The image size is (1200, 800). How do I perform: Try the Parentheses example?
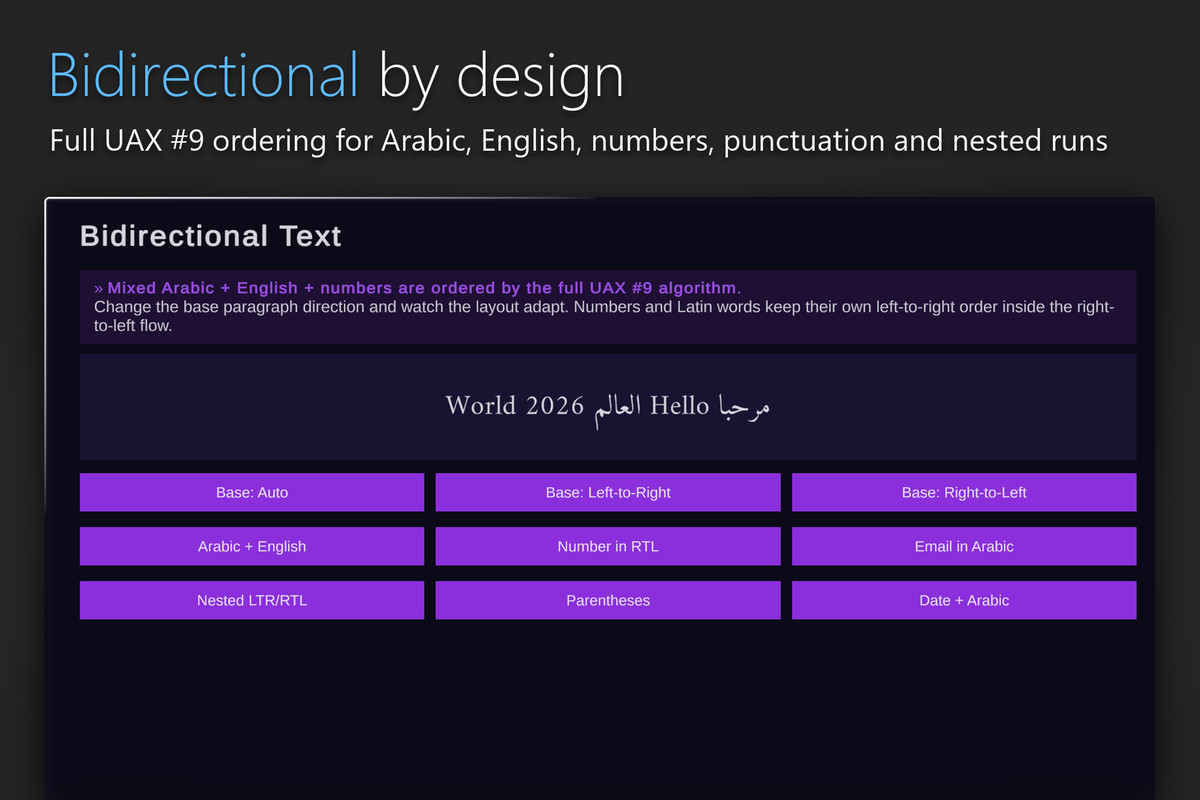[x=608, y=600]
